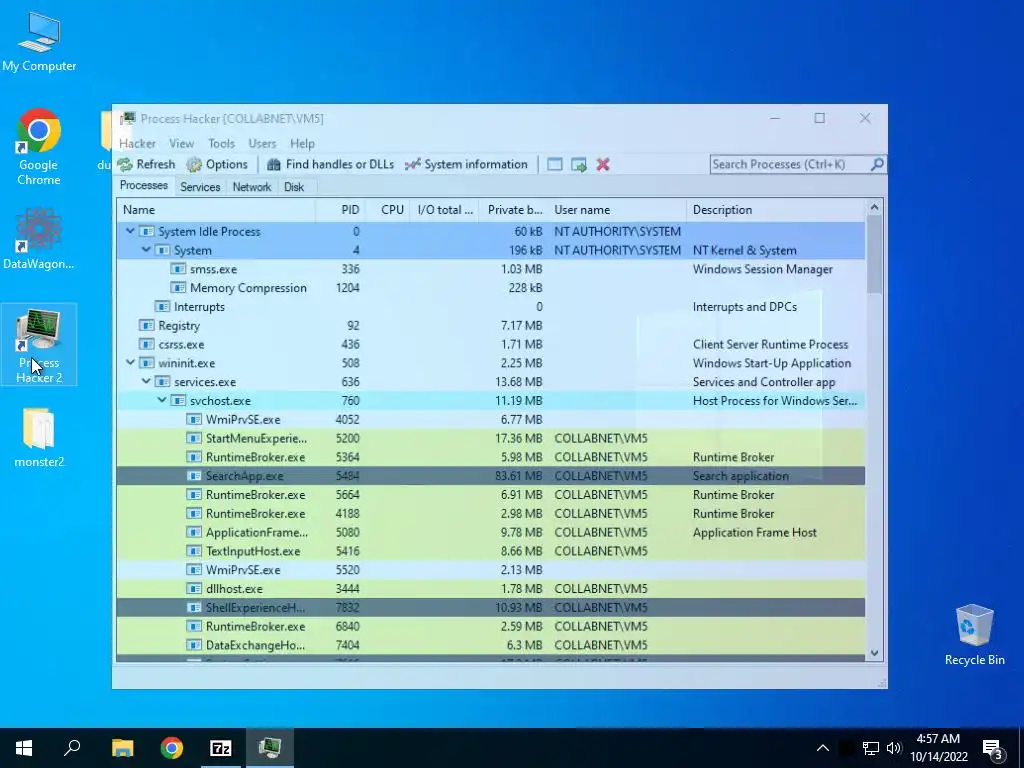The width and height of the screenshot is (1024, 768).
Task: Select the smss.exe process row
Action: point(490,269)
